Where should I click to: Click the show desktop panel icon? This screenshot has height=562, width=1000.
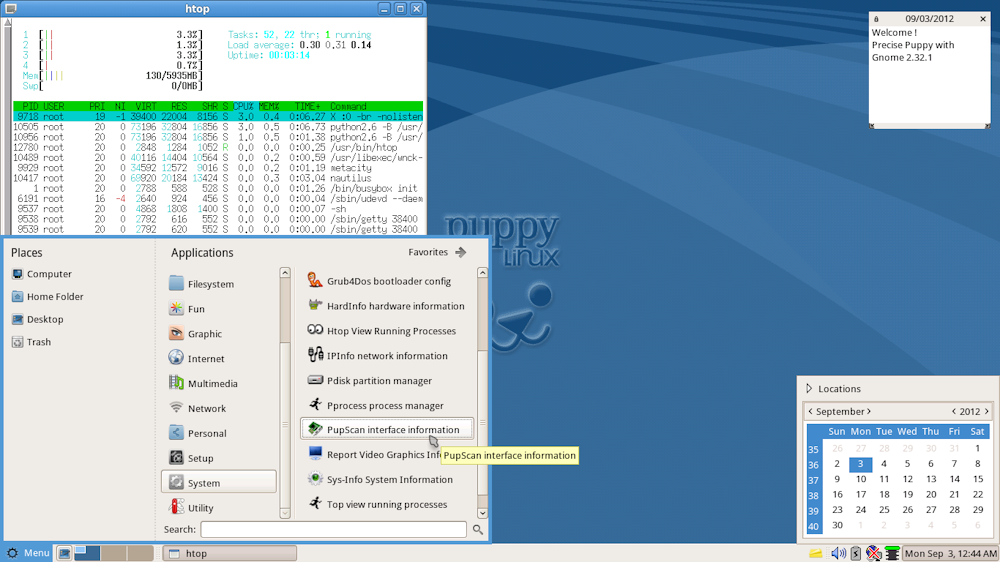click(x=64, y=553)
